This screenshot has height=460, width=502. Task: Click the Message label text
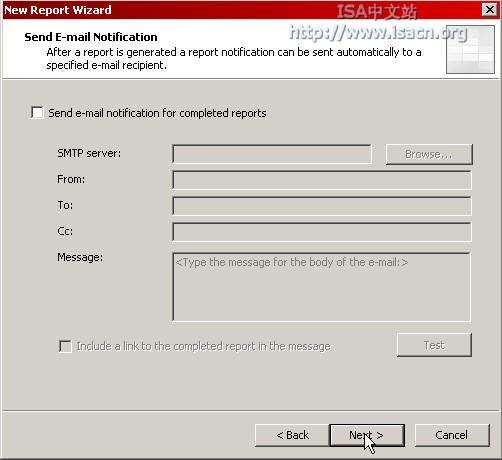coord(80,257)
